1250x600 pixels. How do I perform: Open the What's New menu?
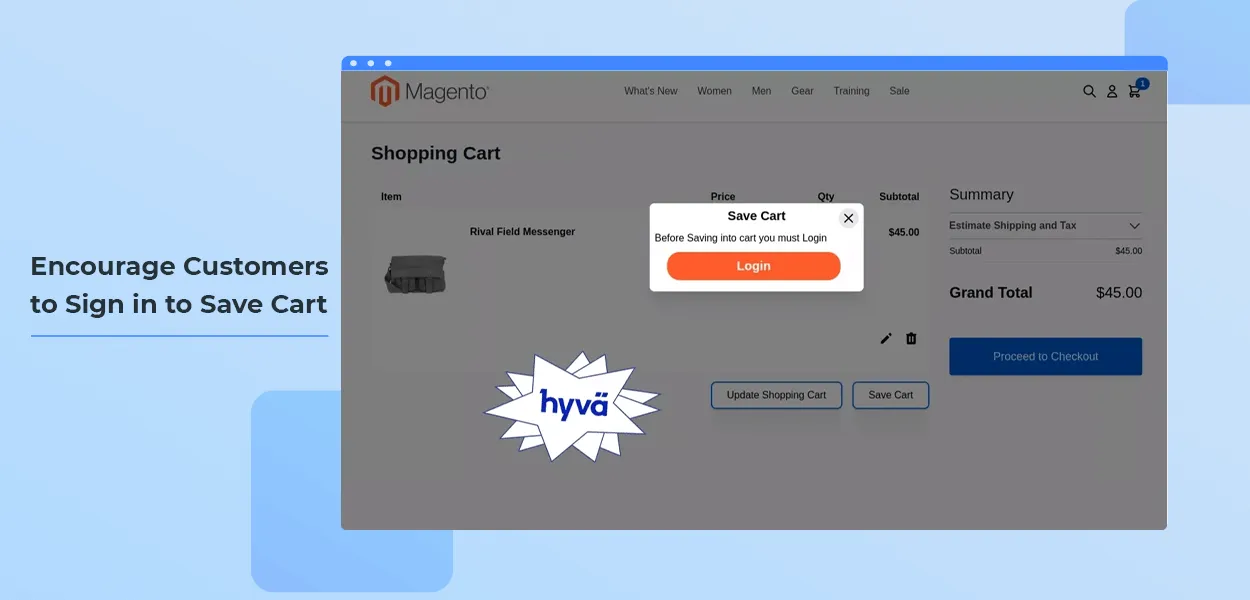pyautogui.click(x=650, y=91)
